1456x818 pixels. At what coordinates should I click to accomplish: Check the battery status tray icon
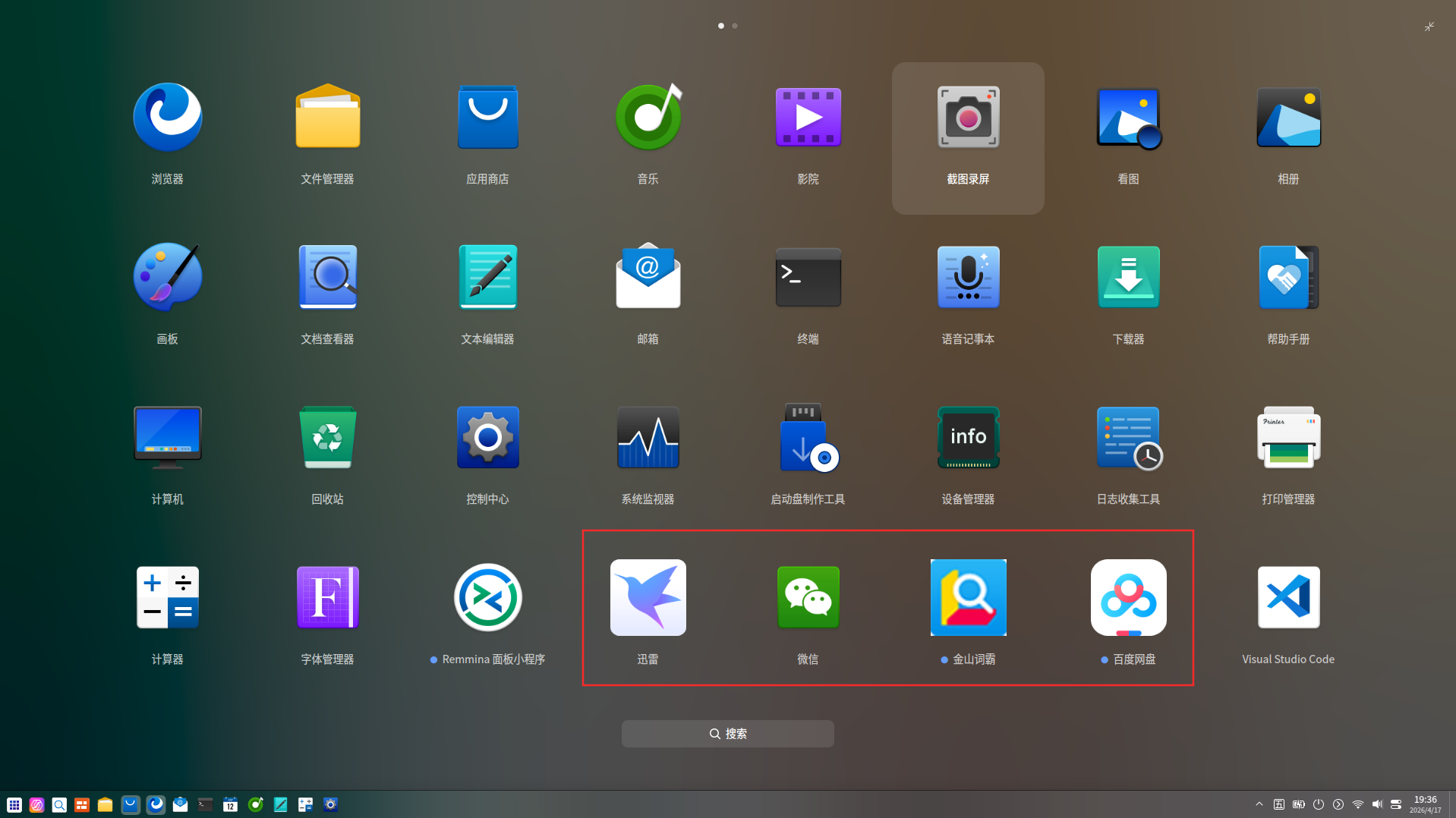(1299, 804)
